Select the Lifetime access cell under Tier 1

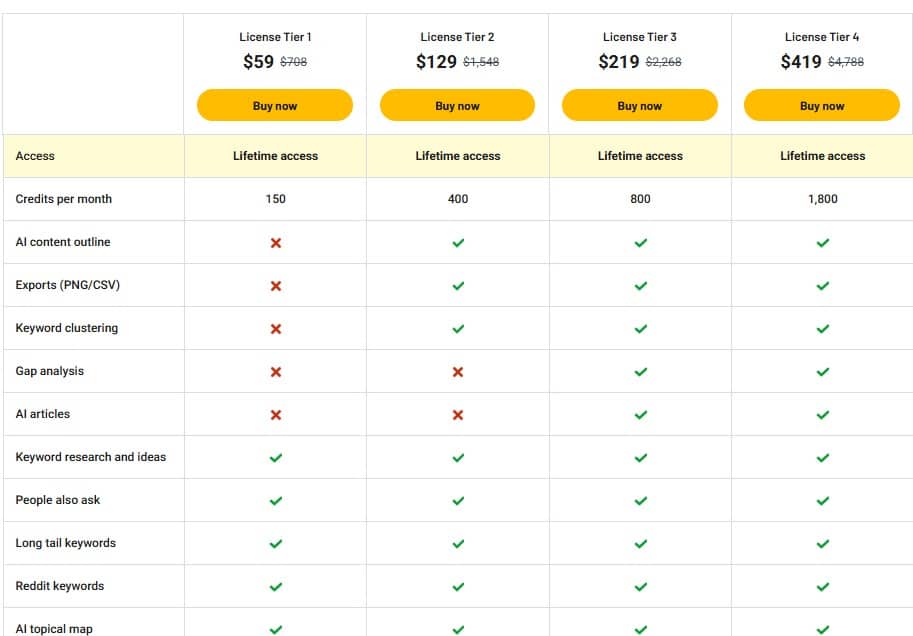(x=275, y=156)
